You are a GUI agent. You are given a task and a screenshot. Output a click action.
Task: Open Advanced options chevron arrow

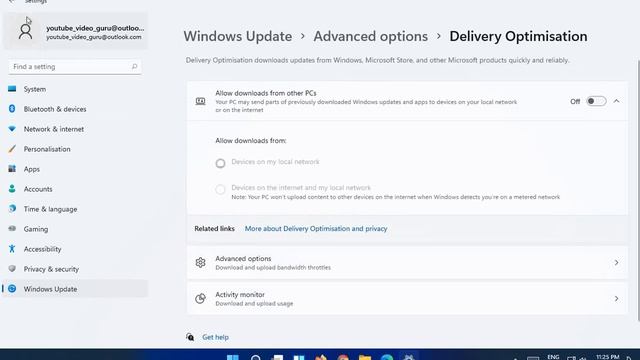616,262
